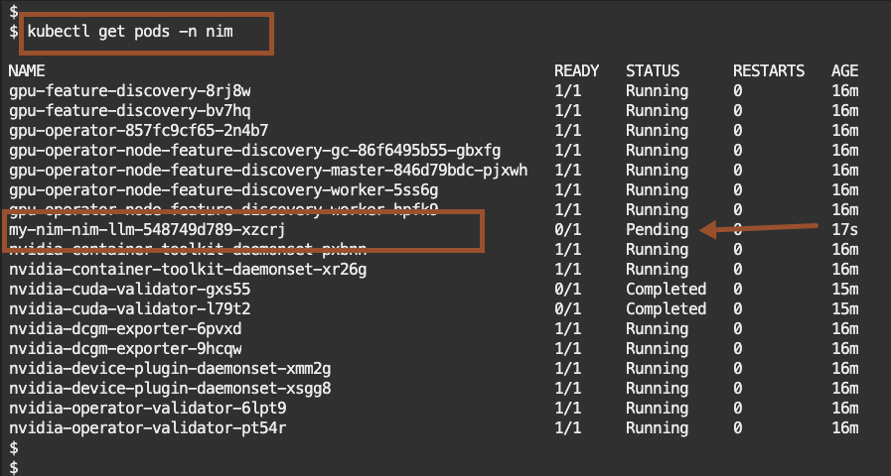The image size is (891, 476).
Task: Click Completed status of nvidia-cuda-validator-l79t2
Action: (x=666, y=309)
